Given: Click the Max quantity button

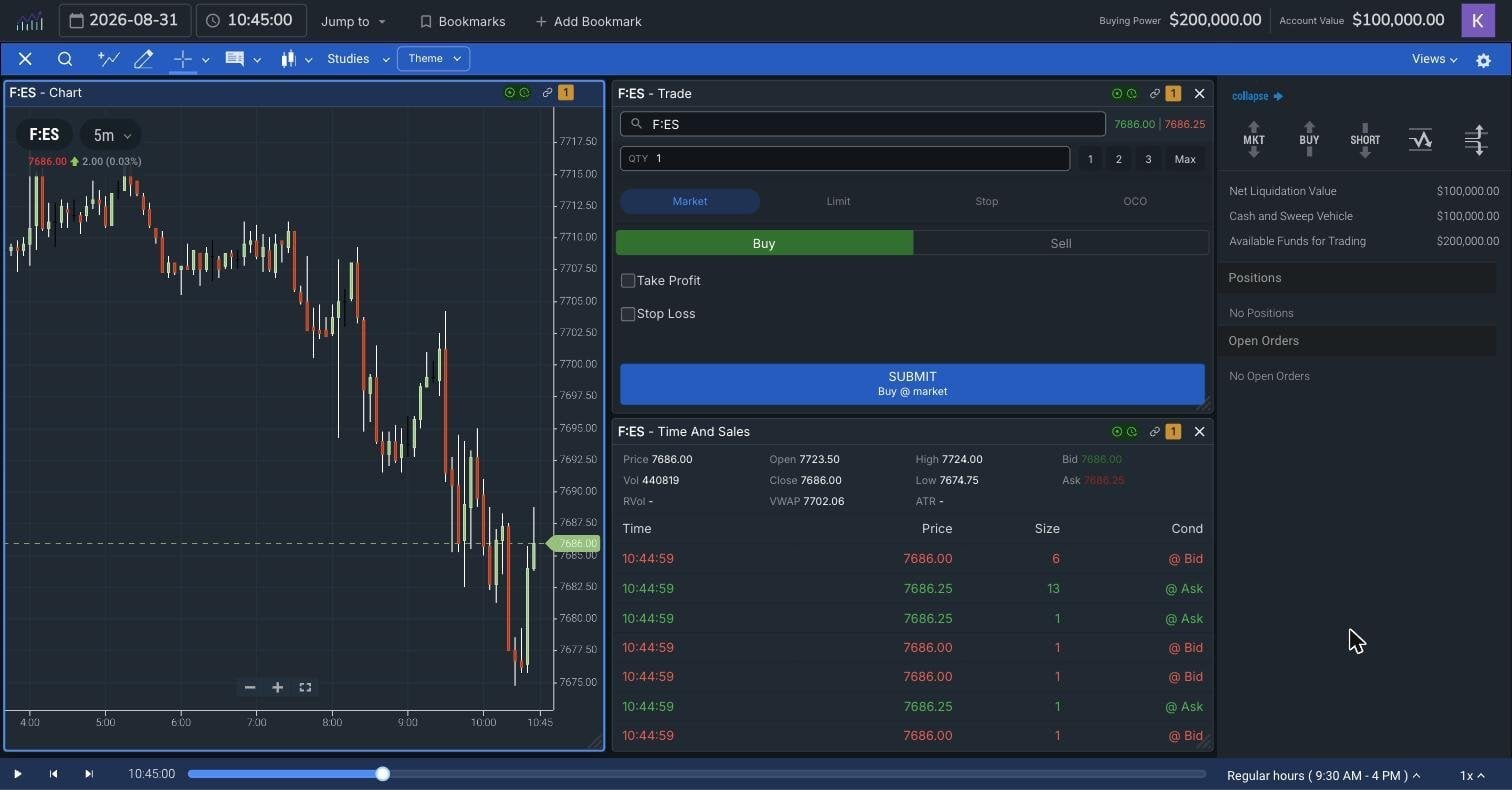Looking at the screenshot, I should [x=1185, y=159].
